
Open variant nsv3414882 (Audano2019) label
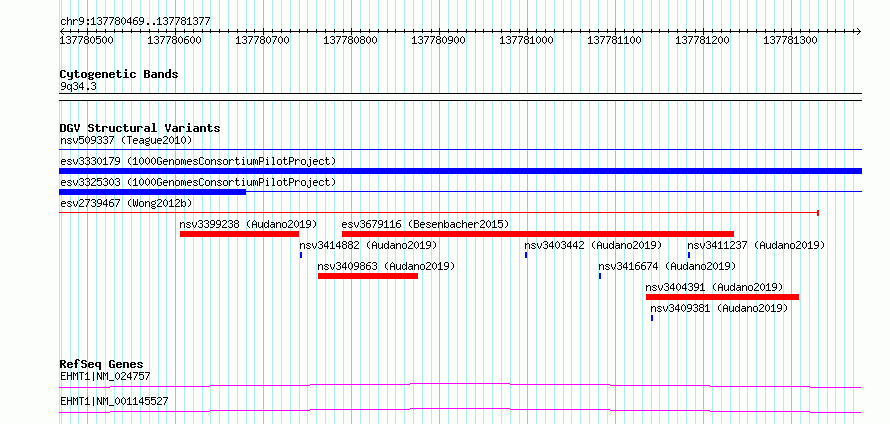[368, 245]
